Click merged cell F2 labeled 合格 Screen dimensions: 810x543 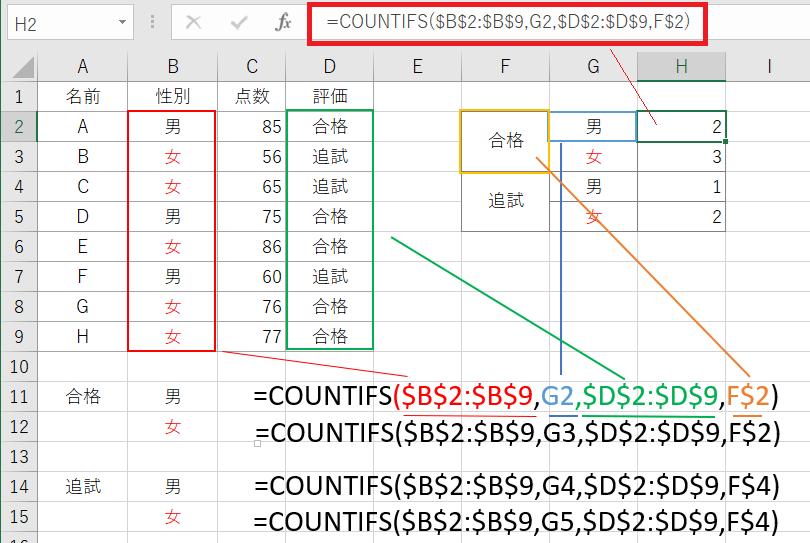tap(505, 141)
